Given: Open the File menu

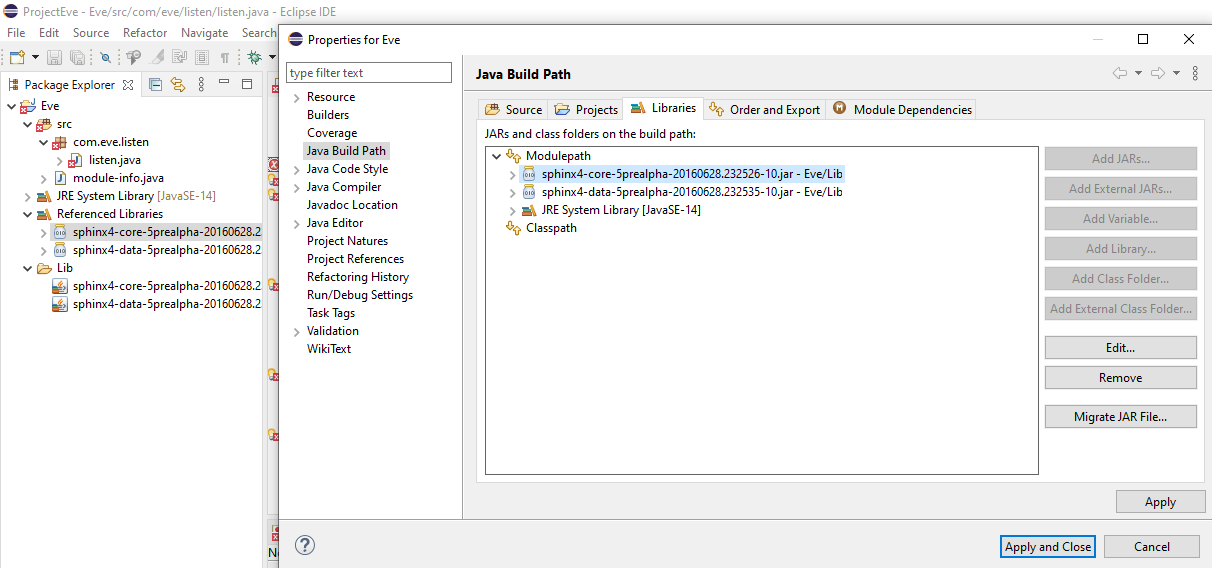Looking at the screenshot, I should pyautogui.click(x=16, y=32).
